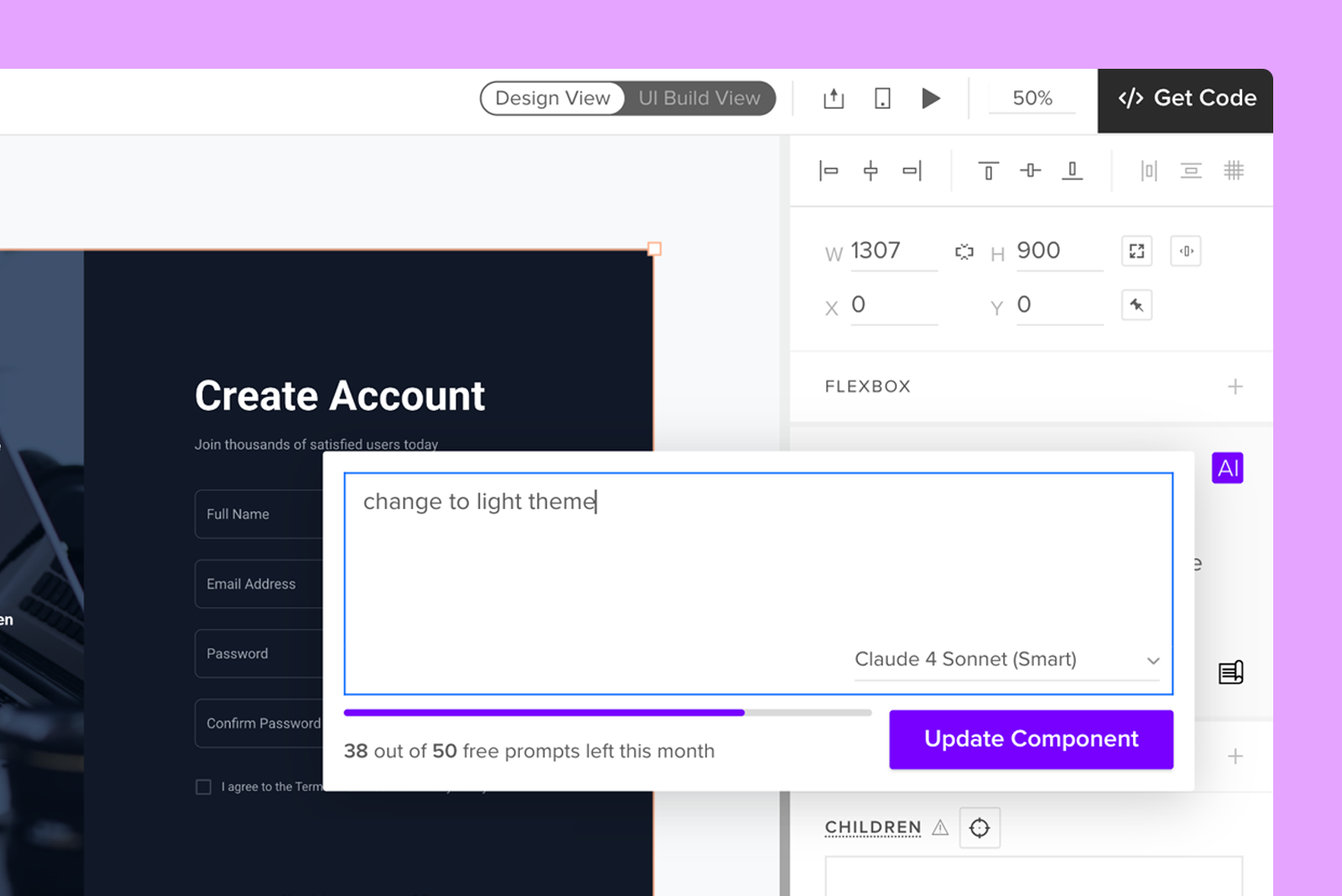Expand the section below Update Component via plus icon
This screenshot has height=896, width=1342.
click(x=1236, y=756)
